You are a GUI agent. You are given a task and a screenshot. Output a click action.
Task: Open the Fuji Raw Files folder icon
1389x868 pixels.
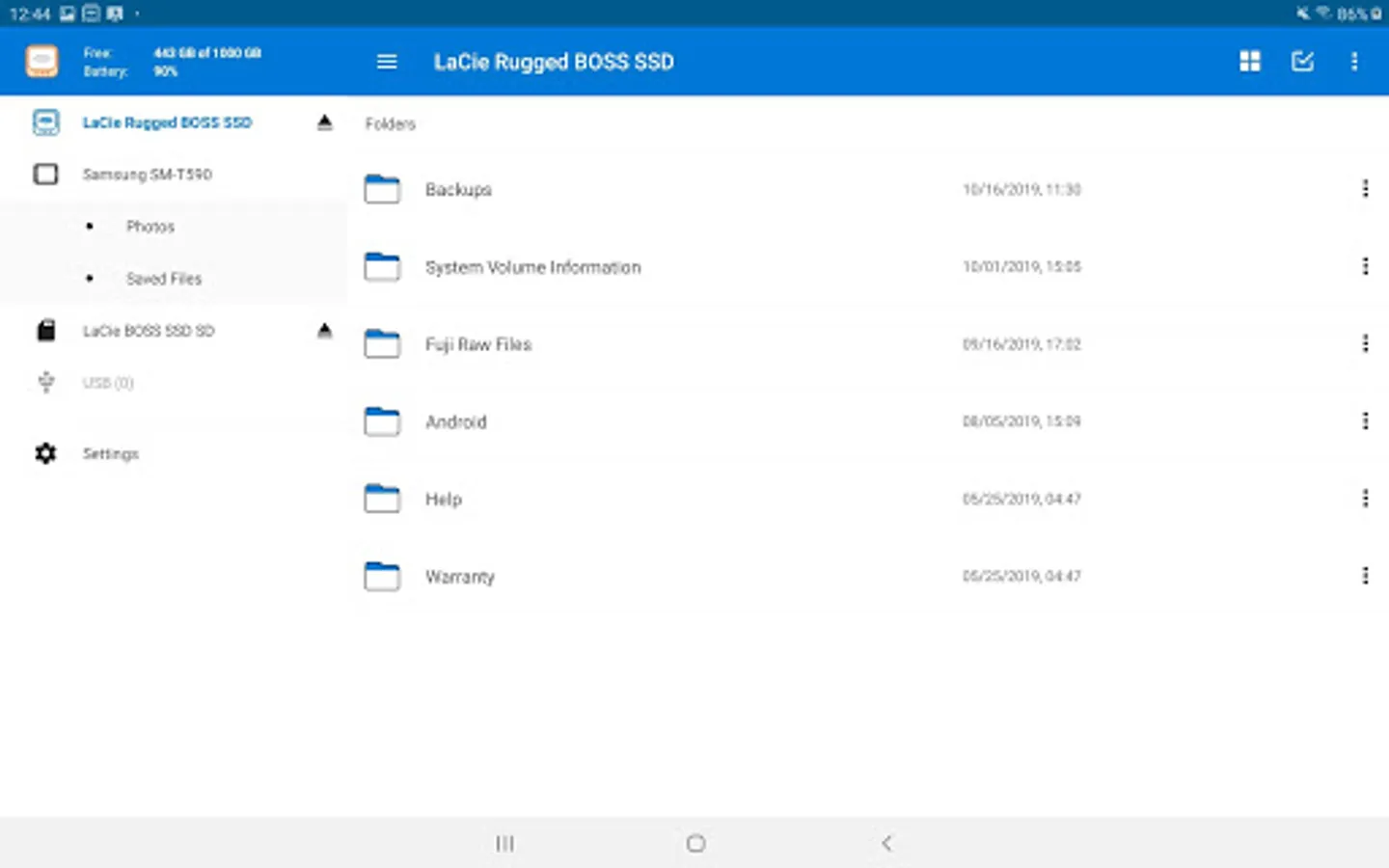(382, 343)
